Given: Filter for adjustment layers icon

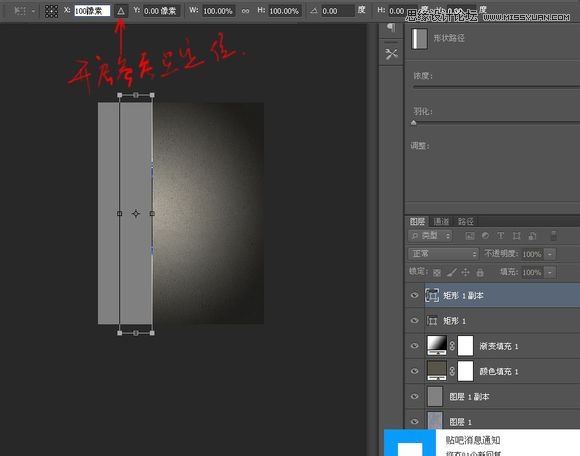Looking at the screenshot, I should [485, 236].
